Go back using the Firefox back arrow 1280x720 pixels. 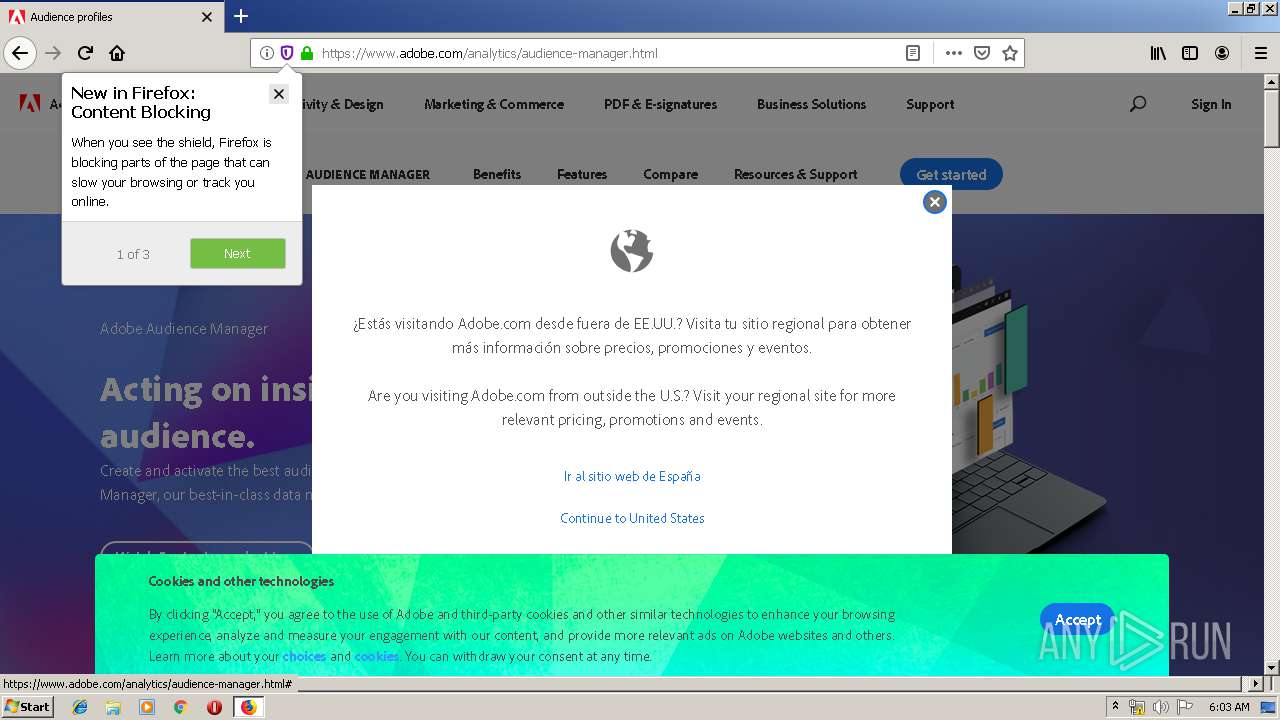coord(20,53)
